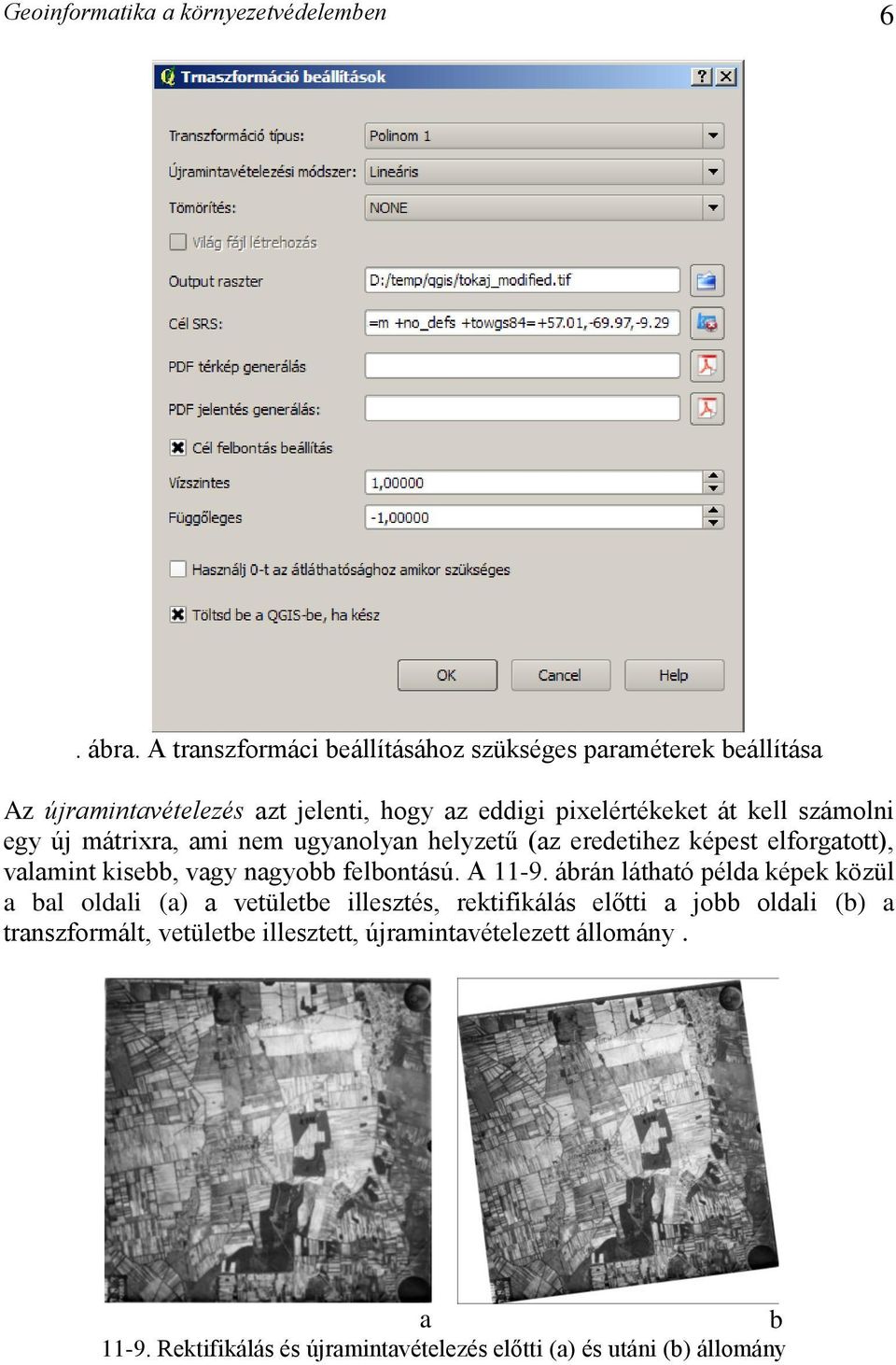Open the target SRS selection icon
The width and height of the screenshot is (896, 1365).
[707, 323]
